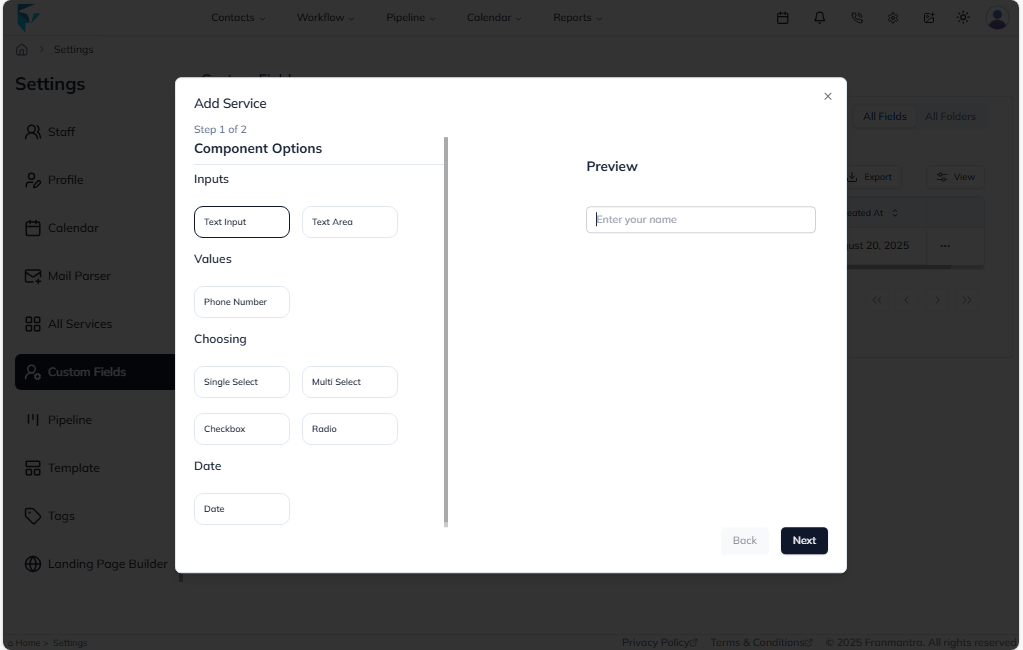Click the Next button in Add Service dialog
Screen dimensions: 1023x650
click(804, 540)
